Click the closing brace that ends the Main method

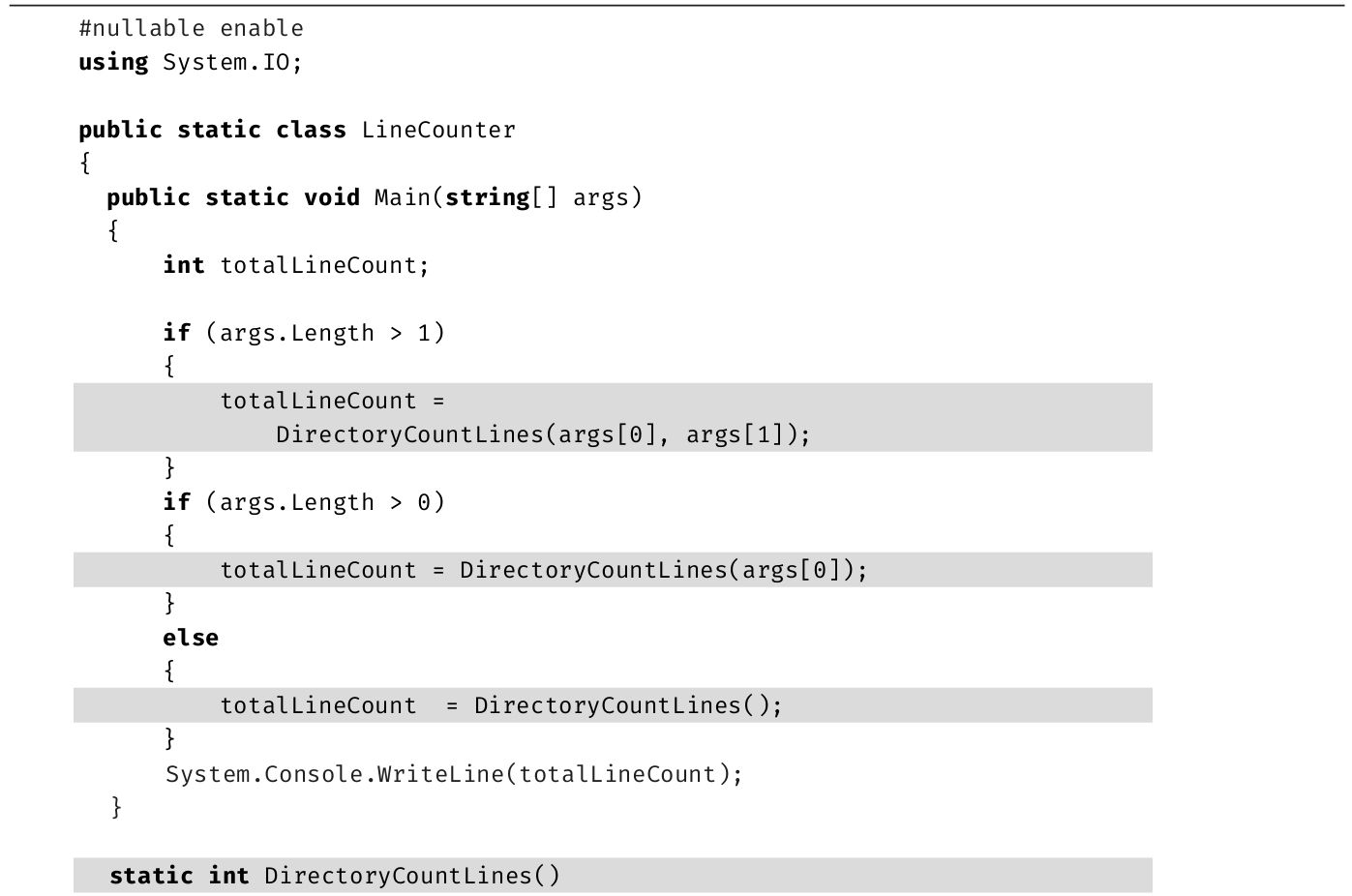[116, 807]
